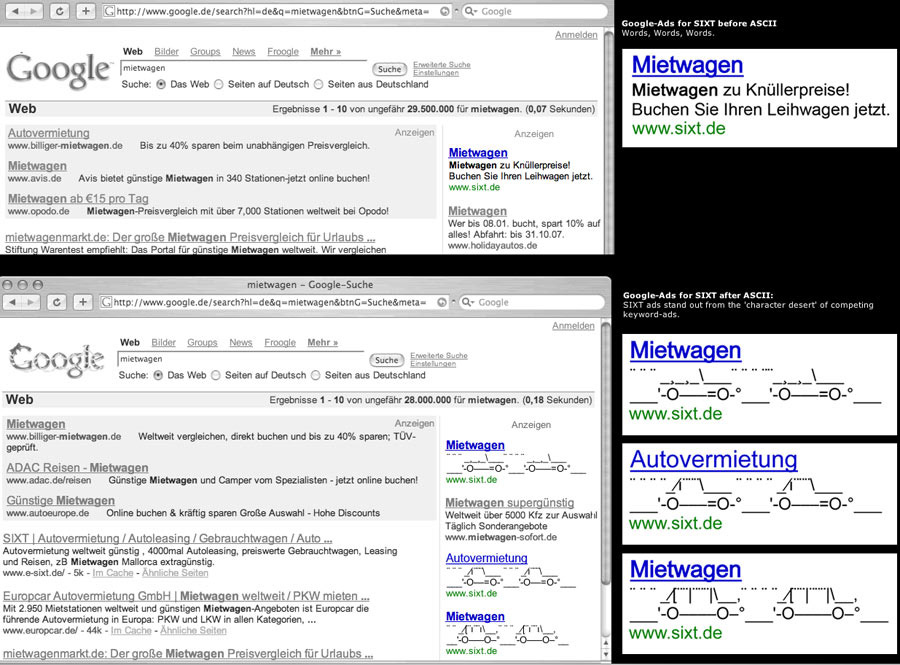Screen dimensions: 900x665
Task: Click the Google search input in the bottom window
Action: coord(240,359)
